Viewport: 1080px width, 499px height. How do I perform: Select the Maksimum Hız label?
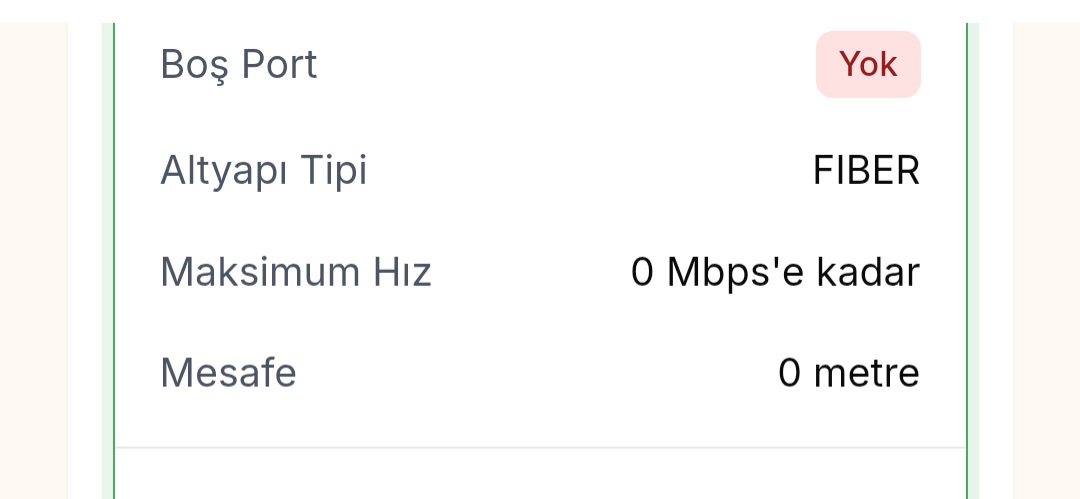pyautogui.click(x=296, y=272)
